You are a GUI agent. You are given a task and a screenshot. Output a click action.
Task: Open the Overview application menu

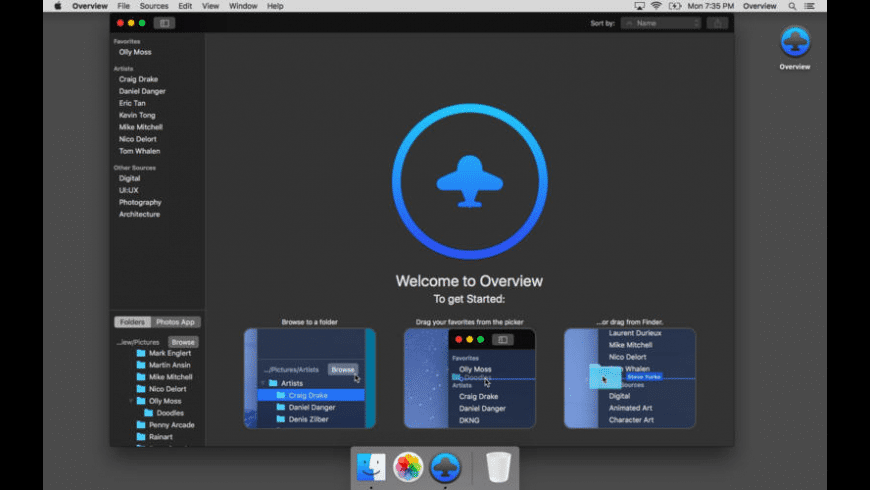click(89, 6)
